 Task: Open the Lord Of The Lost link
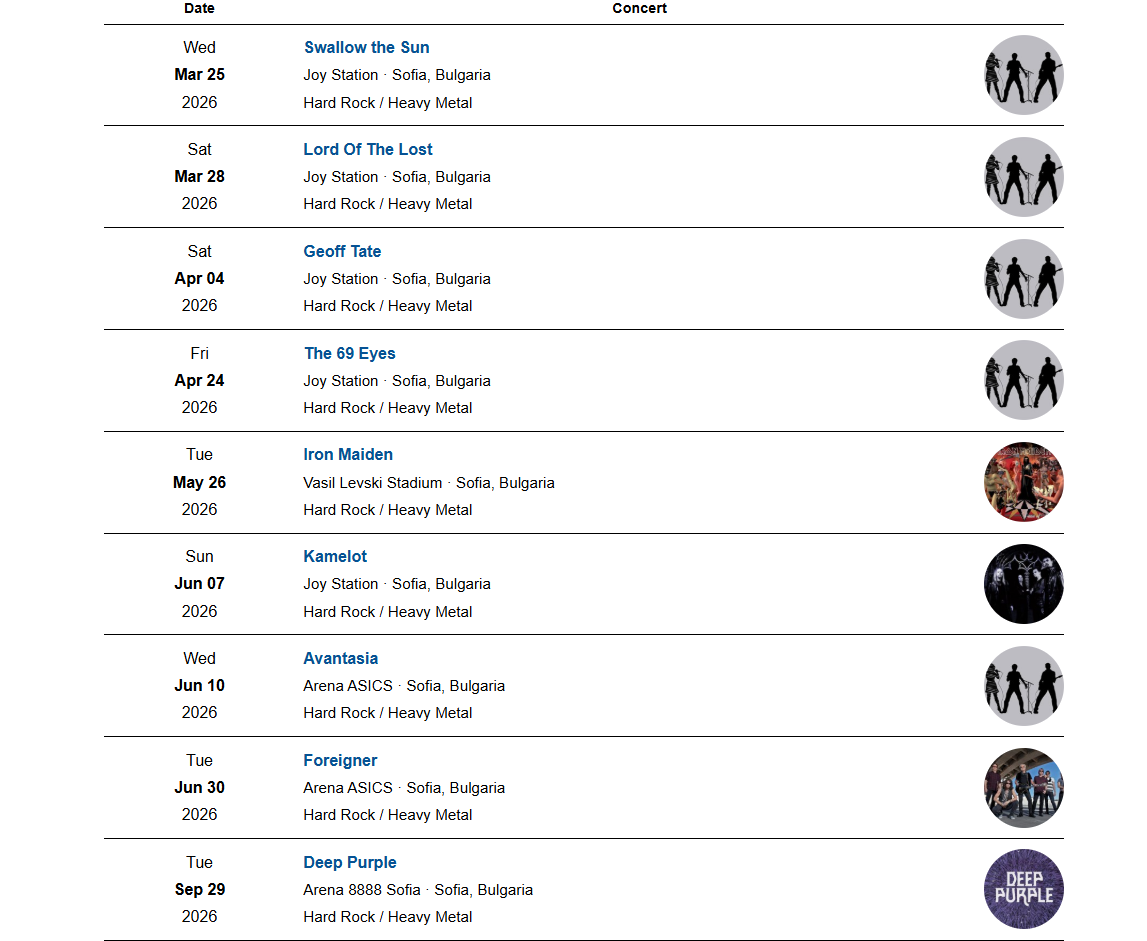point(367,149)
